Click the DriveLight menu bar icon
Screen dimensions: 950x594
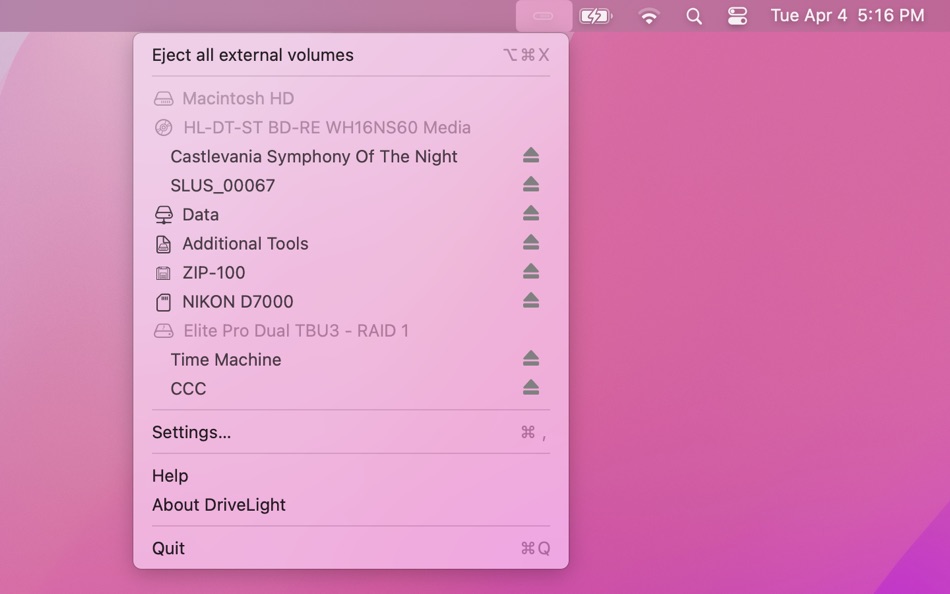[543, 16]
